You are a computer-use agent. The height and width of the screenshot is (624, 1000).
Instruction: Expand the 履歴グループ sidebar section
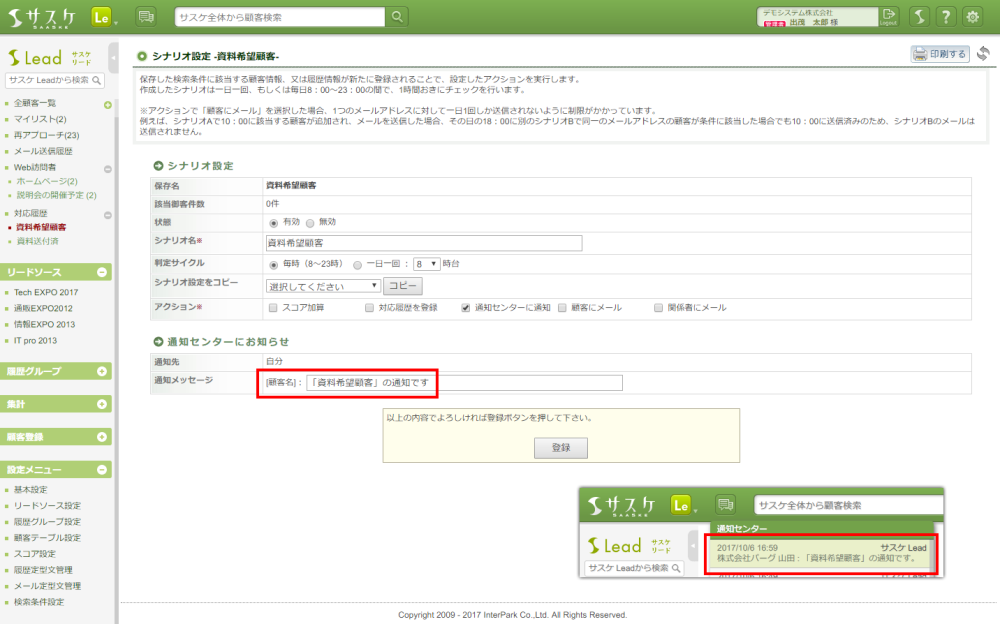point(102,372)
